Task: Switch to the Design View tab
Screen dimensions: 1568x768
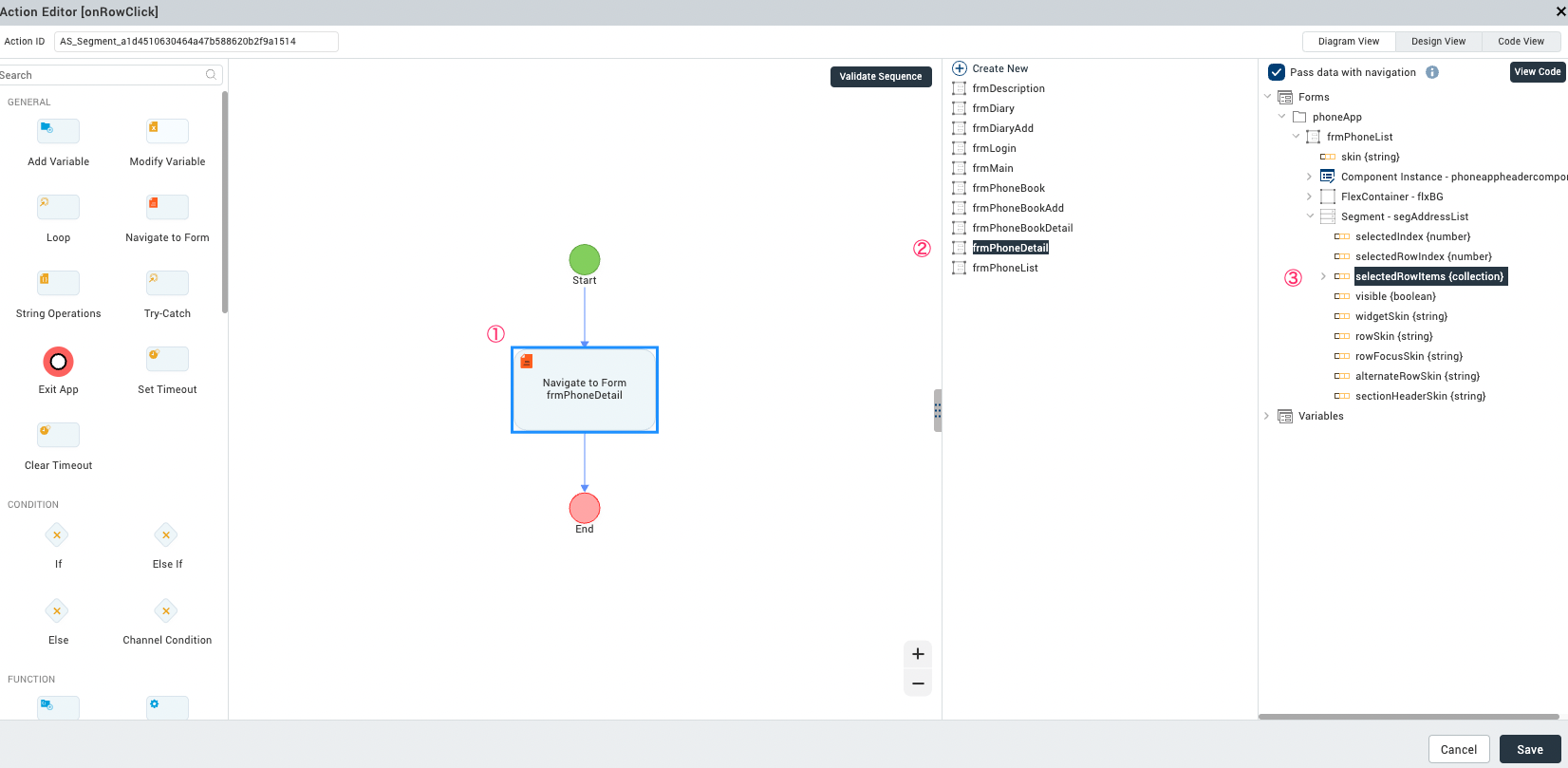Action: 1438,42
